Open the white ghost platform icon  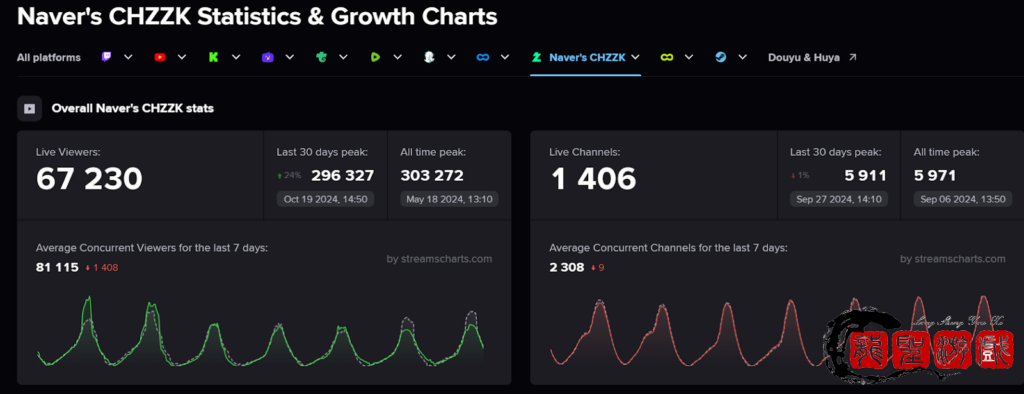[429, 57]
